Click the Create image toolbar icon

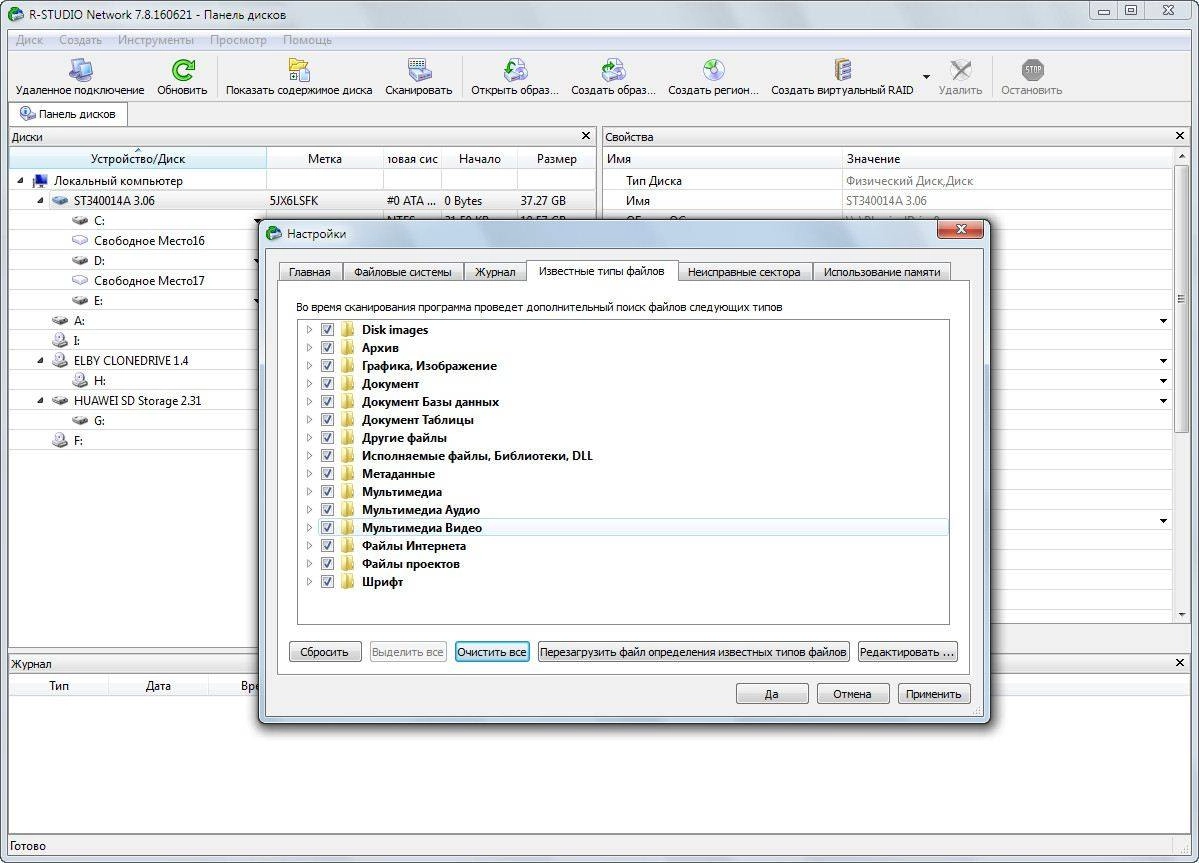613,70
